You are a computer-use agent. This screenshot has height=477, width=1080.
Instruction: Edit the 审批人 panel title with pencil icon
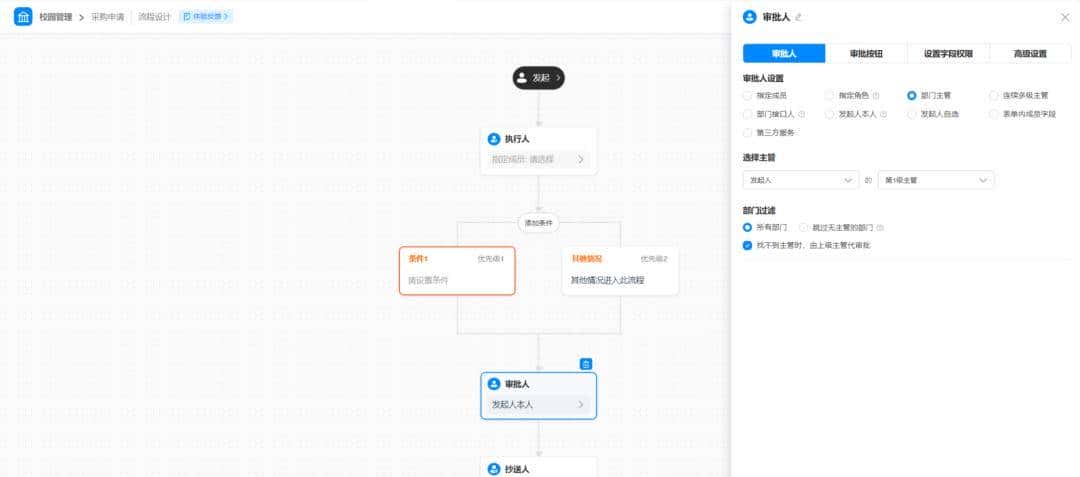tap(798, 18)
